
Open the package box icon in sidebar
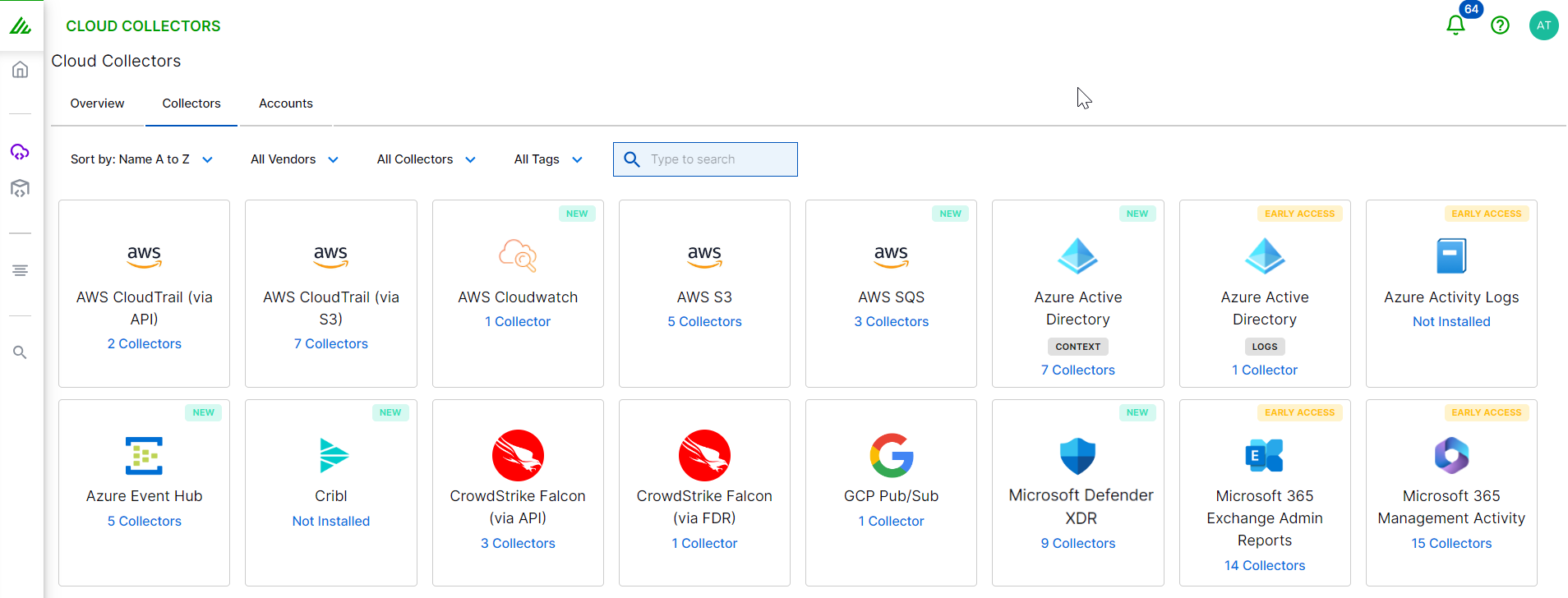21,188
